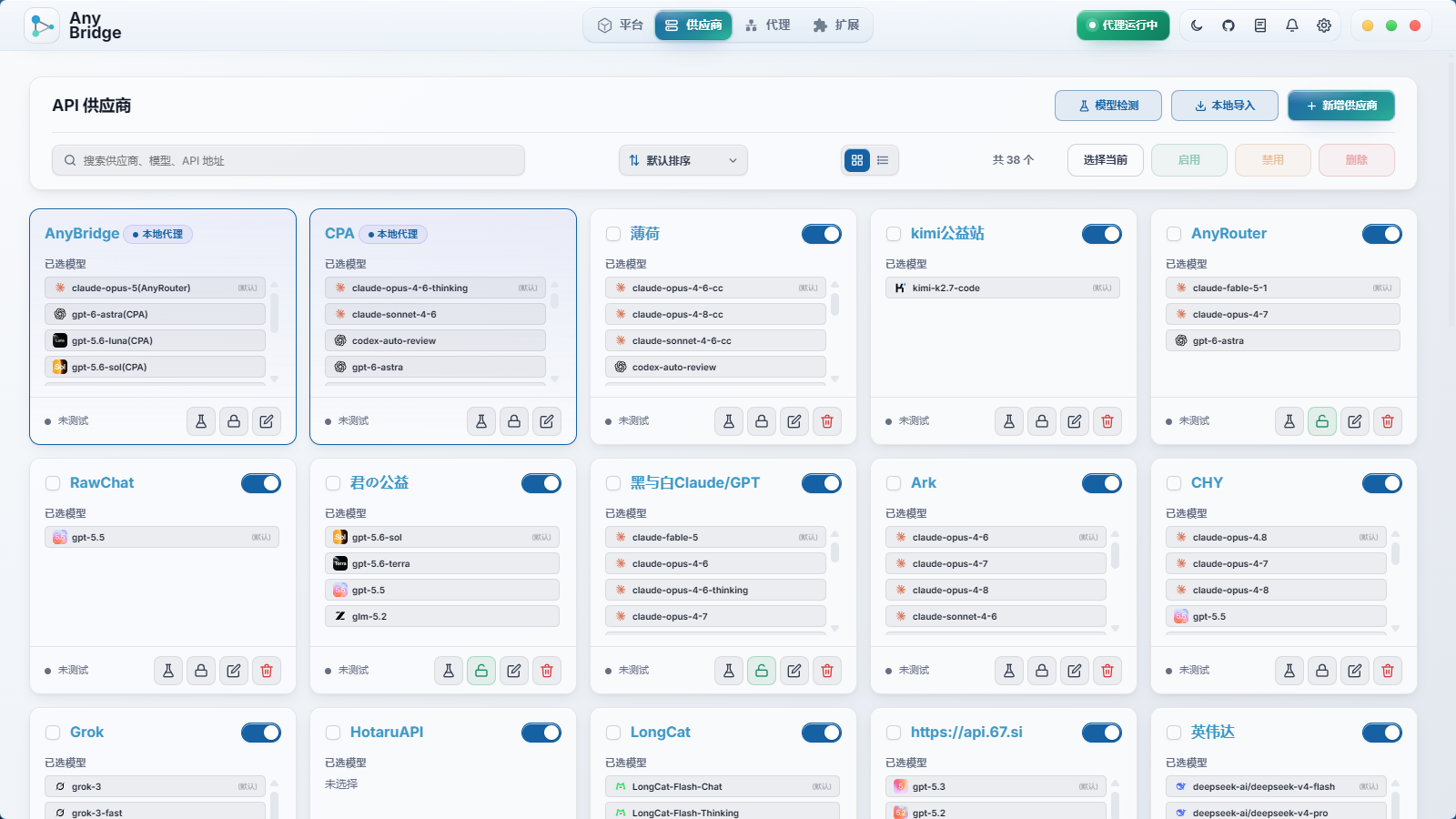Open settings gear icon

coord(1324,25)
